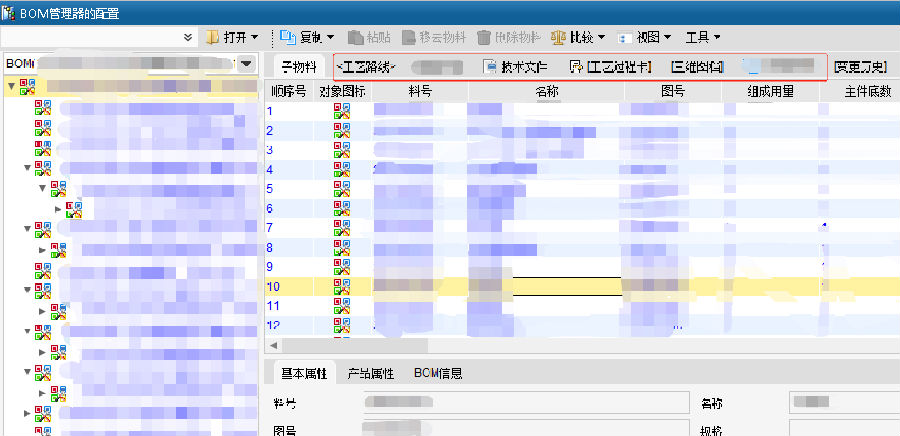Click the 料号 field in 基本属性

point(526,403)
